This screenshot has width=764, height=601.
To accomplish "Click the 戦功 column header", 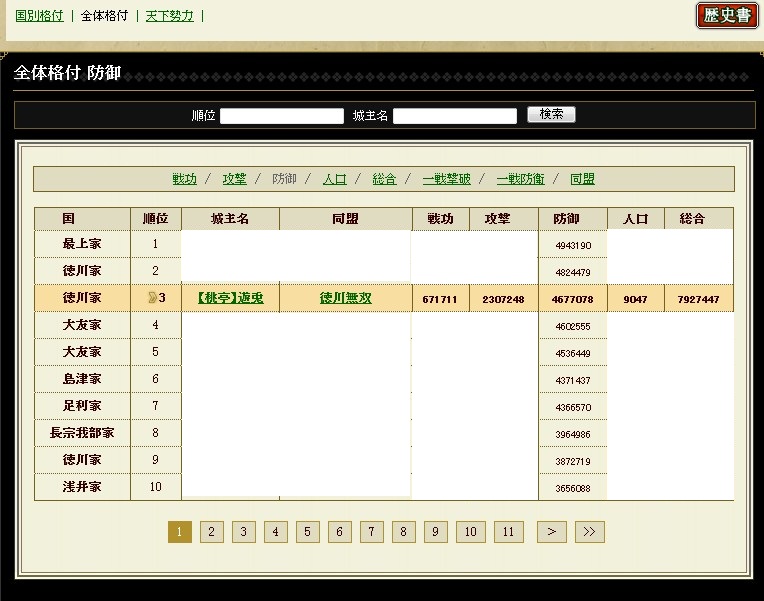I will [440, 219].
